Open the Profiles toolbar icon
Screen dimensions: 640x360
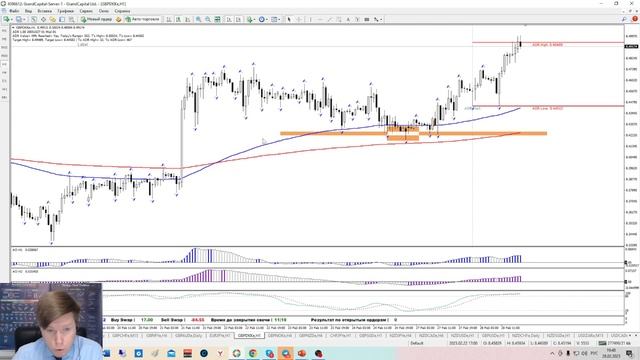click(x=19, y=19)
